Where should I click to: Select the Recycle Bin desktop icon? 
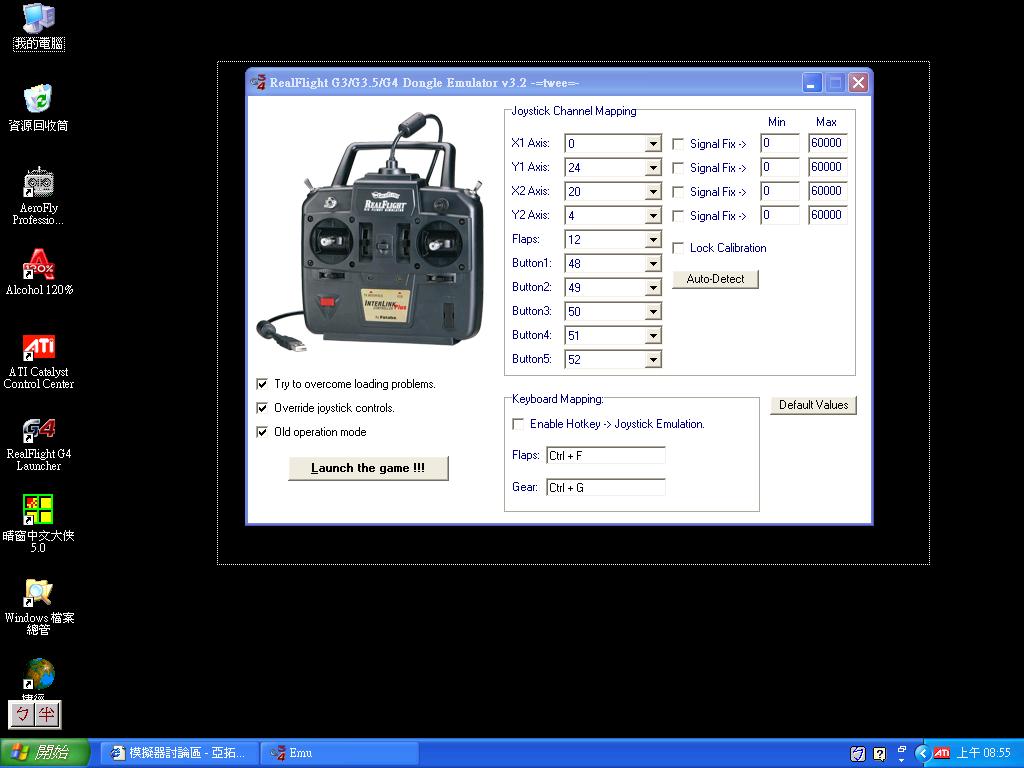pos(39,108)
